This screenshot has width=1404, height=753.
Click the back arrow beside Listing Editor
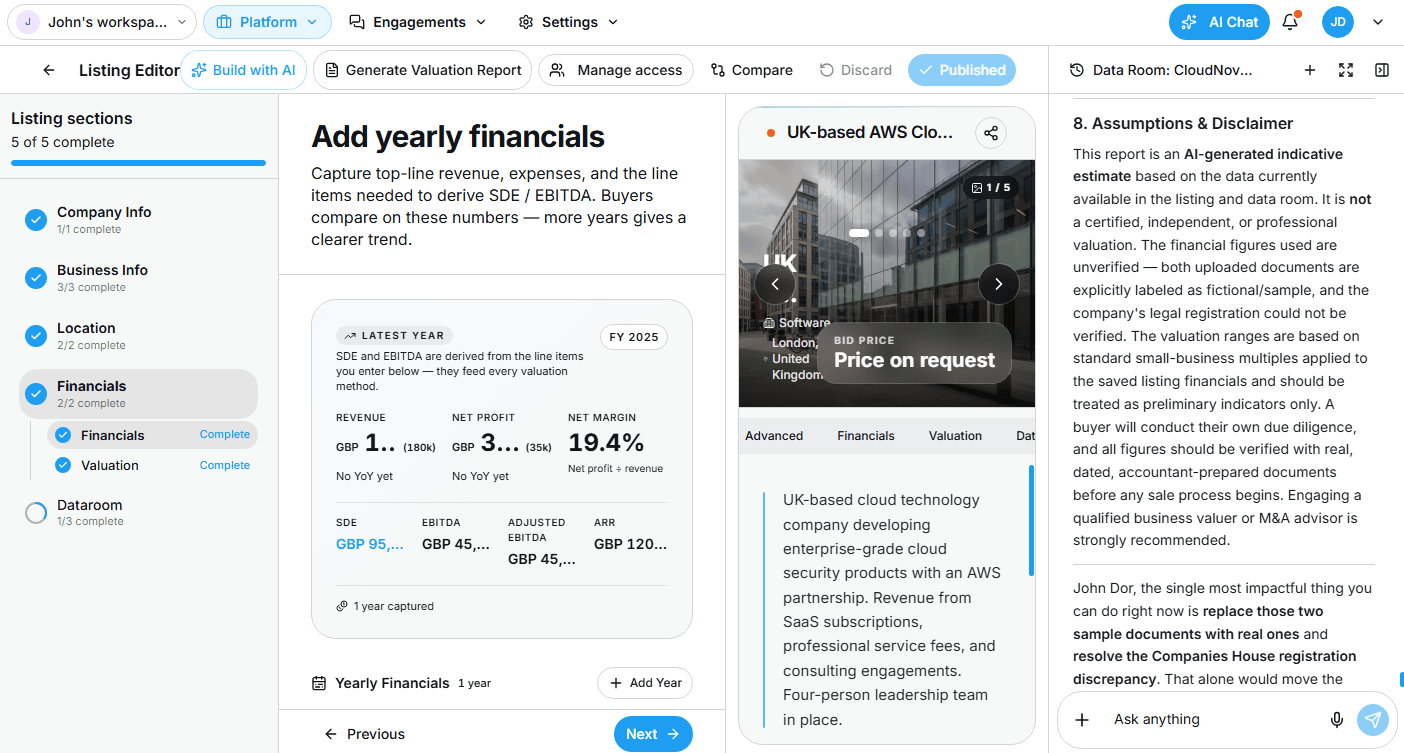point(49,70)
